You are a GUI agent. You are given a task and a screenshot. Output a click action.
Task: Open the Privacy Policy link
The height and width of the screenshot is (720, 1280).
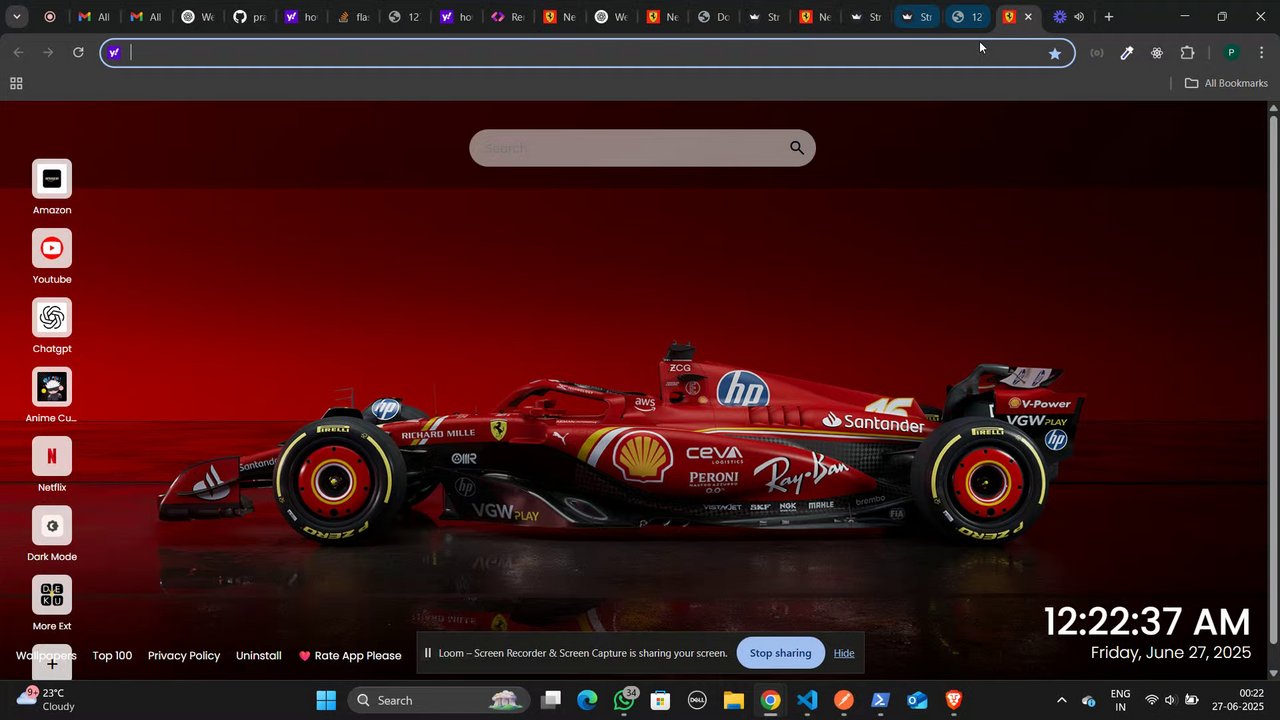pyautogui.click(x=184, y=656)
